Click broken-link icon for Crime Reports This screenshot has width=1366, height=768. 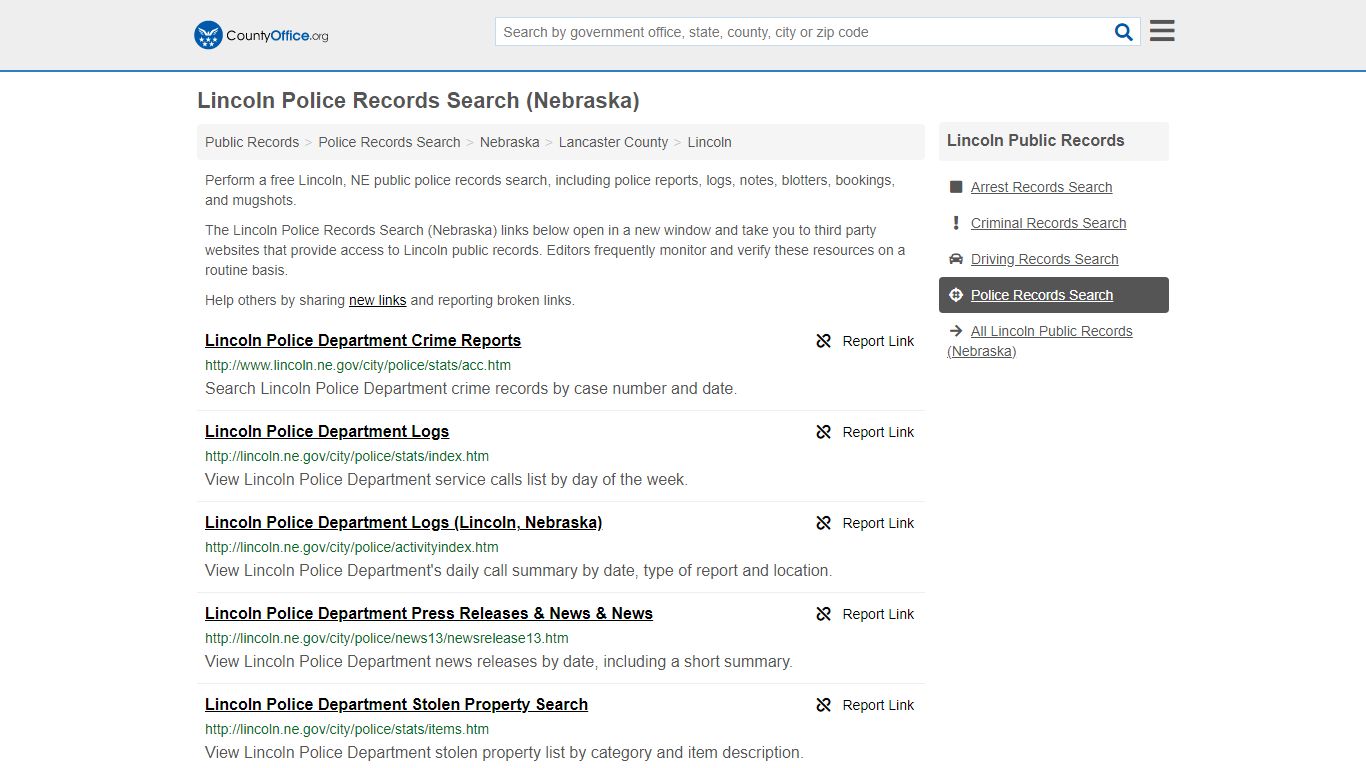pos(824,341)
